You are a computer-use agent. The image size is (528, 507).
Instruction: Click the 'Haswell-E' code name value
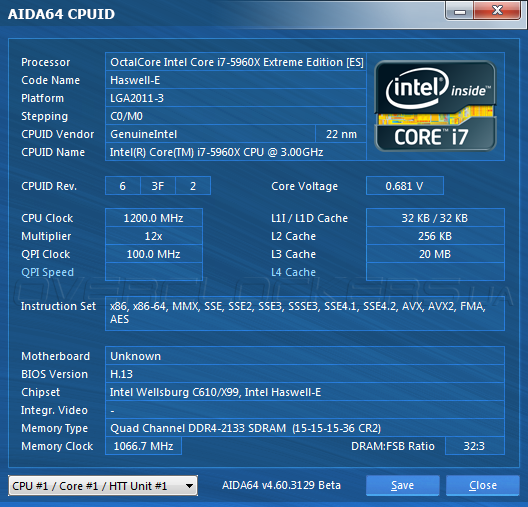tap(236, 80)
